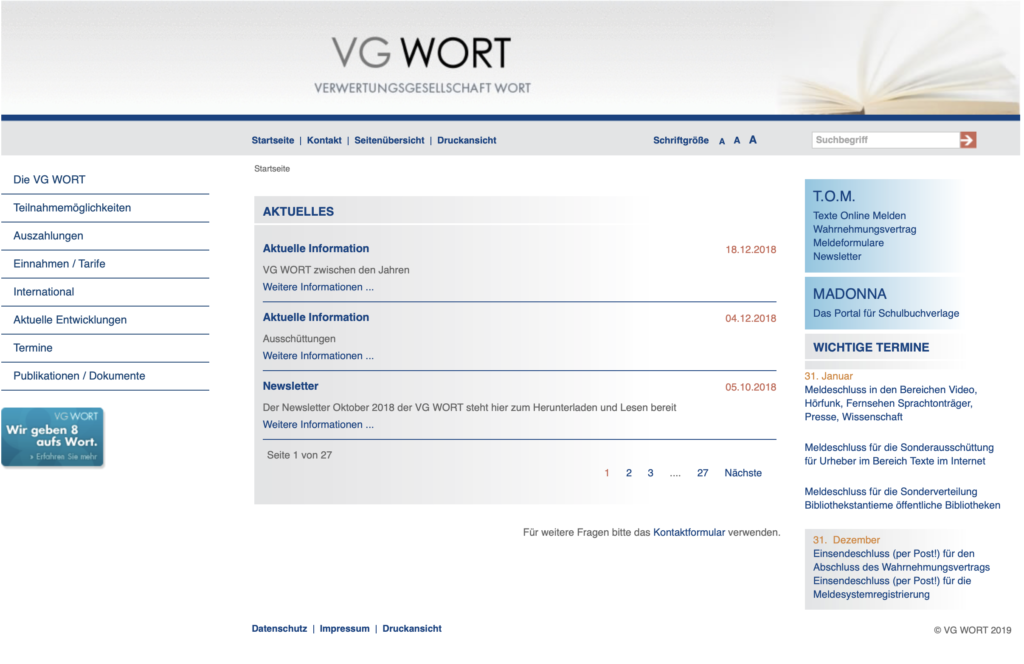Open Druckansicht in the top navigation
Viewport: 1024px width, 664px height.
(x=467, y=140)
